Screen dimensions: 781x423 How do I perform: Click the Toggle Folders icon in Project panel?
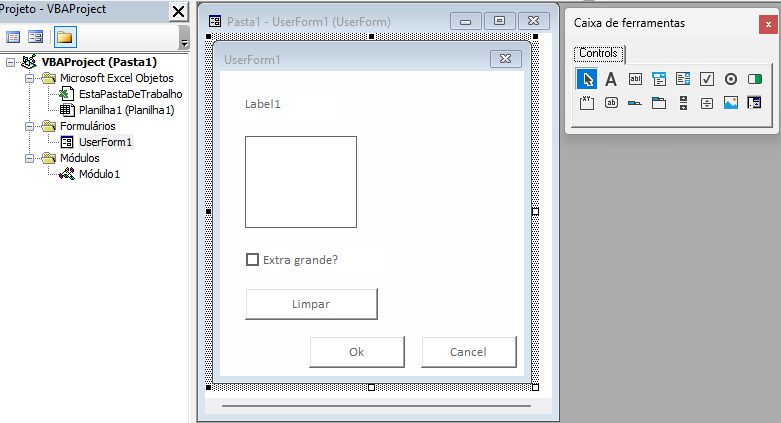pos(64,37)
